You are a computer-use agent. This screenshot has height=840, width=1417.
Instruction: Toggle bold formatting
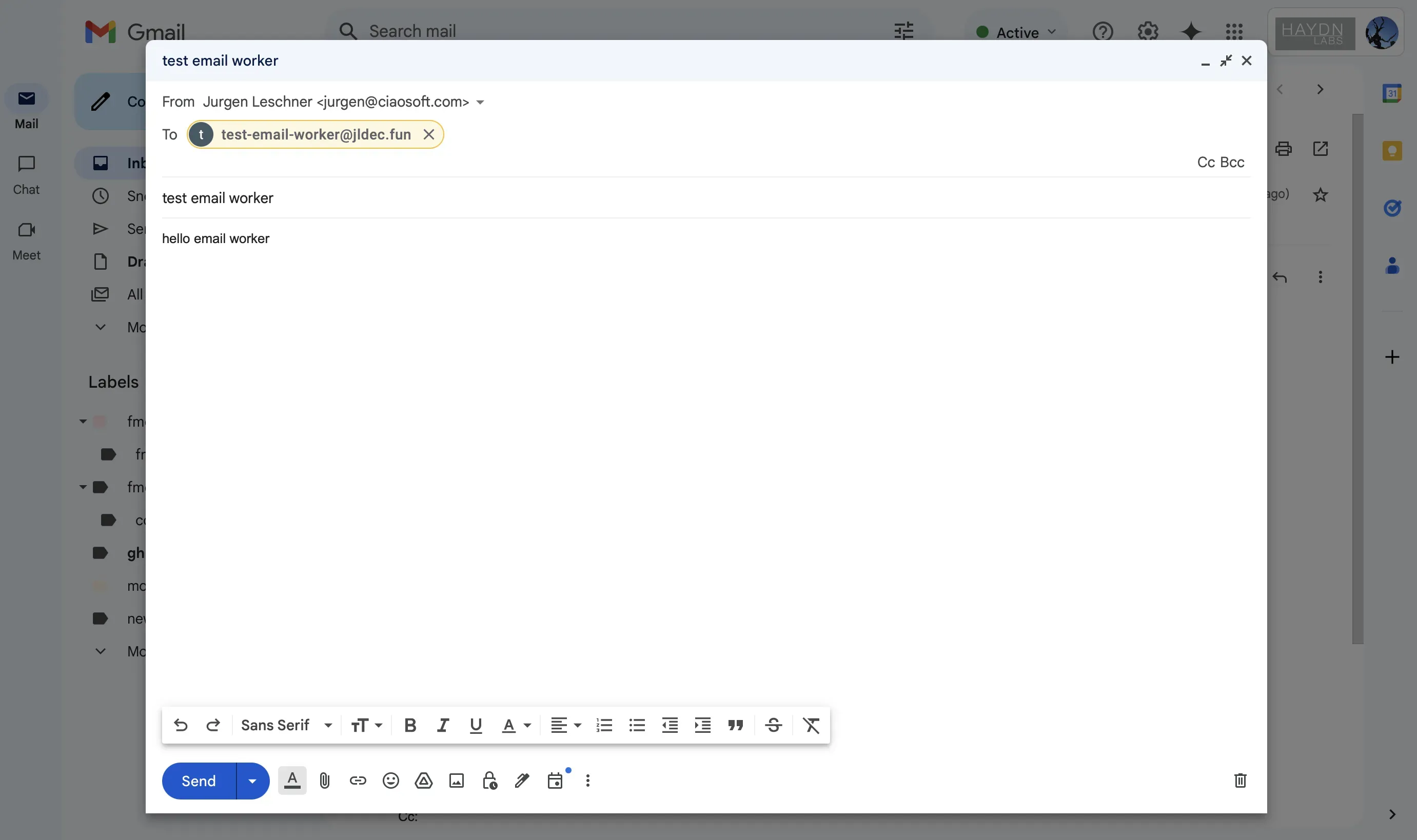click(x=409, y=725)
